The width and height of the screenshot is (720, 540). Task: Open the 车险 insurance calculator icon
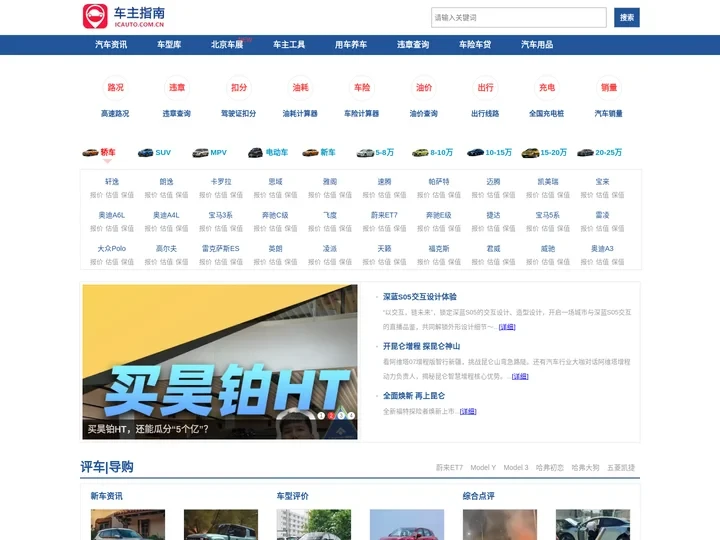point(362,87)
